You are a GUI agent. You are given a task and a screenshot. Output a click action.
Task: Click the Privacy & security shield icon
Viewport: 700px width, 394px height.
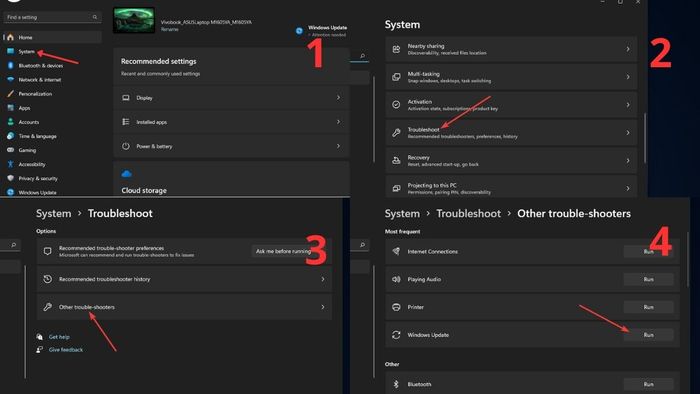(x=10, y=178)
